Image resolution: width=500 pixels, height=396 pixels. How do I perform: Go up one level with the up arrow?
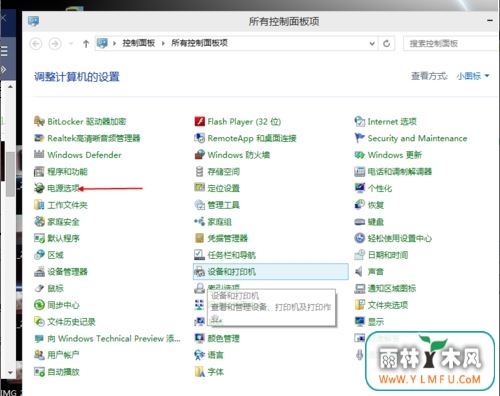coord(86,43)
